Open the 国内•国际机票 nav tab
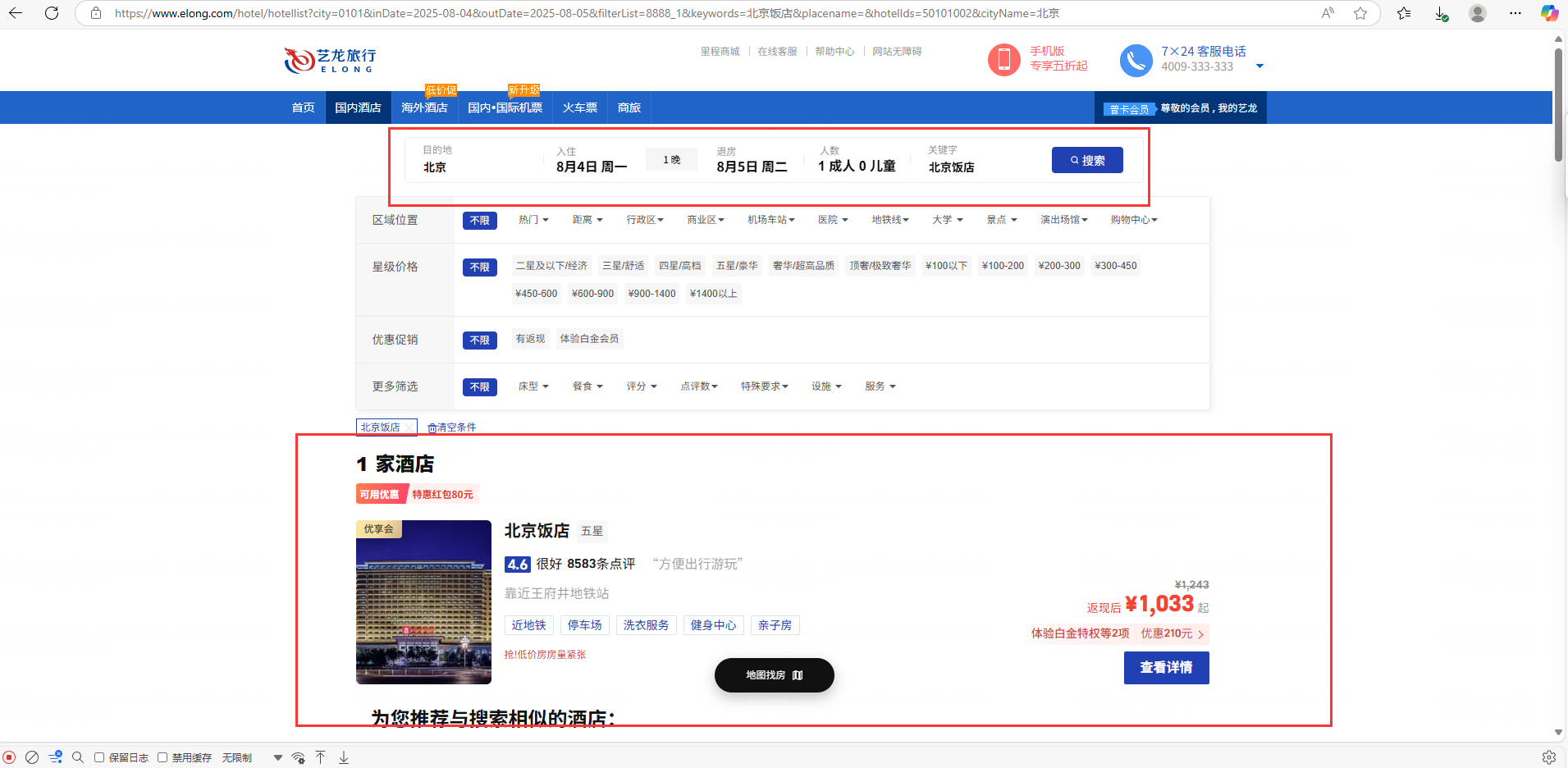1568x768 pixels. click(x=505, y=107)
